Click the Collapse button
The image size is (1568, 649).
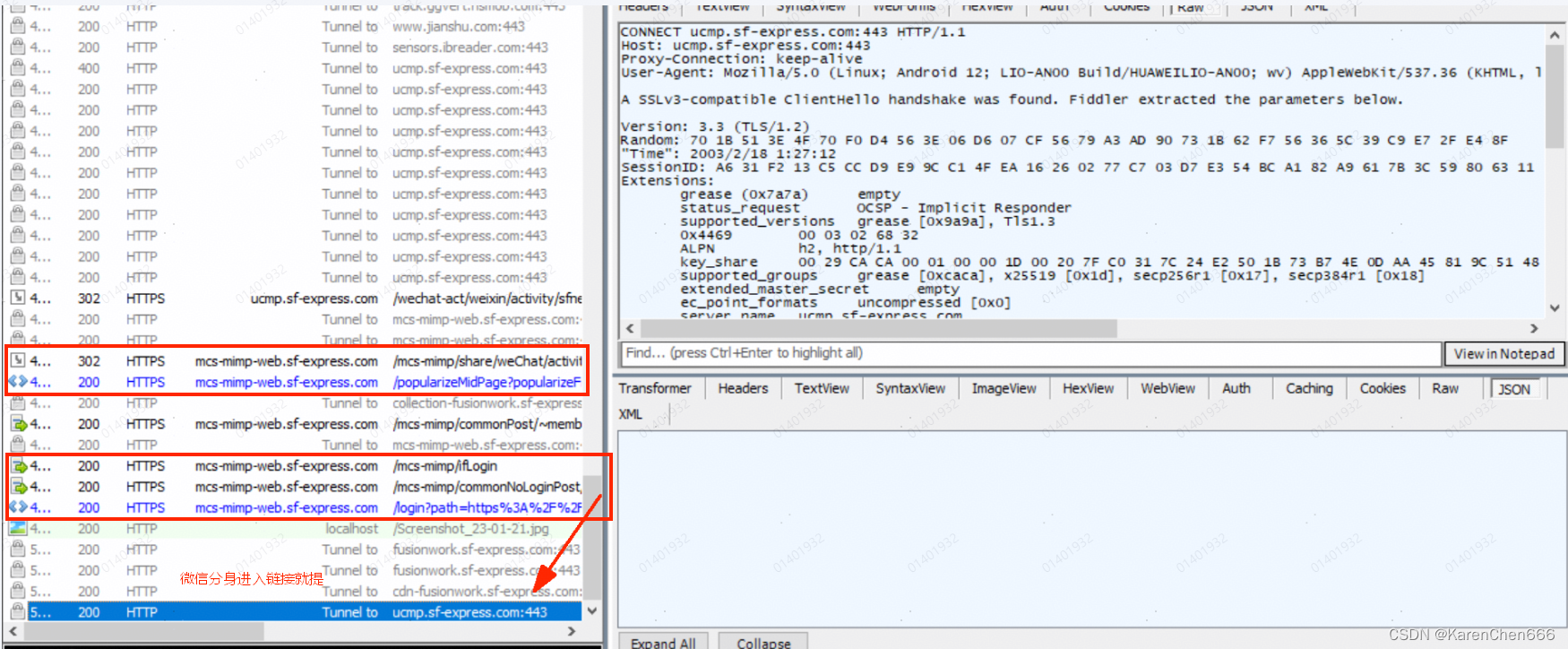coord(763,643)
